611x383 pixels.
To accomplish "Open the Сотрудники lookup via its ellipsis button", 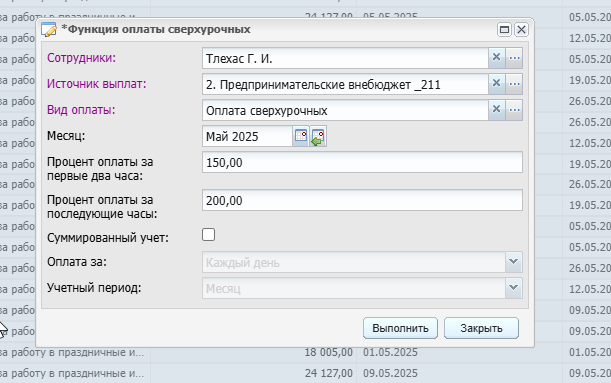I will [x=514, y=58].
